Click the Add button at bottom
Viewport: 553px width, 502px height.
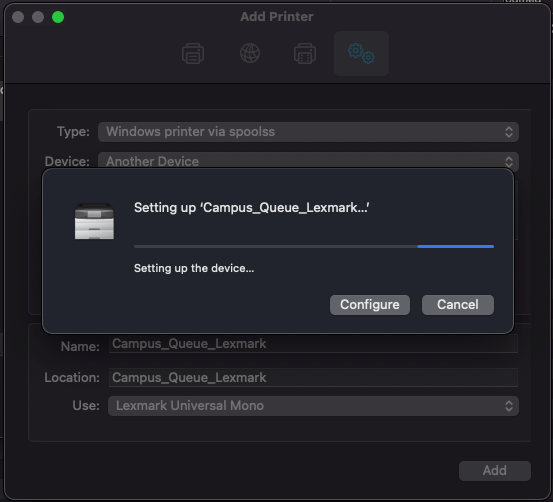pyautogui.click(x=494, y=471)
